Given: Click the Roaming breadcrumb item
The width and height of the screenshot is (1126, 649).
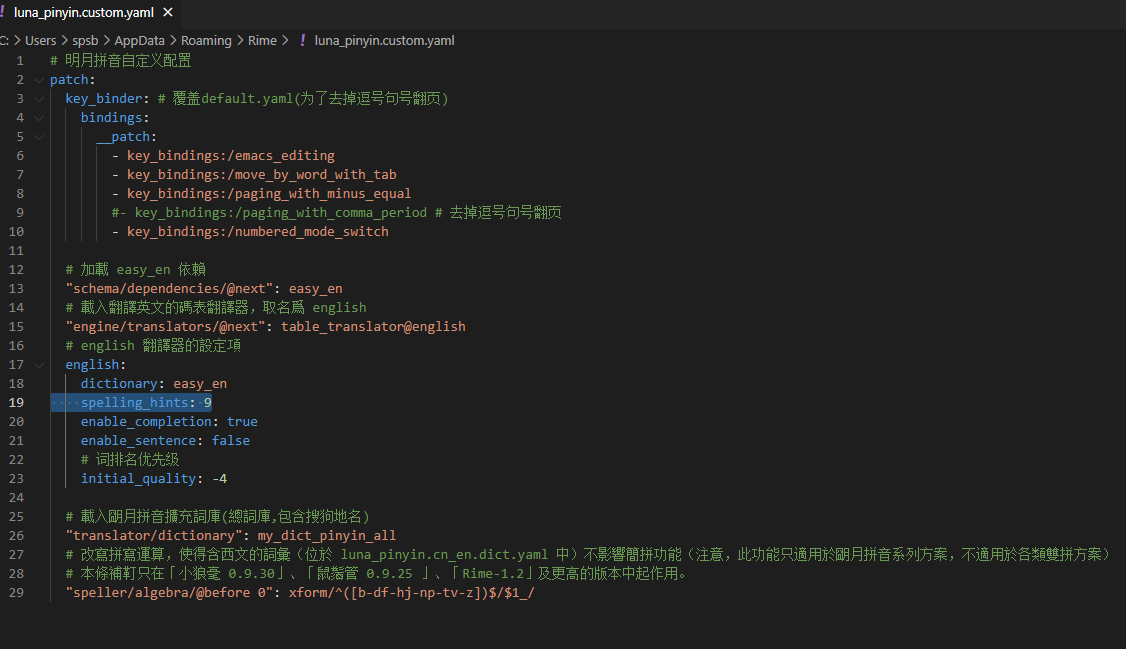Looking at the screenshot, I should [x=206, y=40].
